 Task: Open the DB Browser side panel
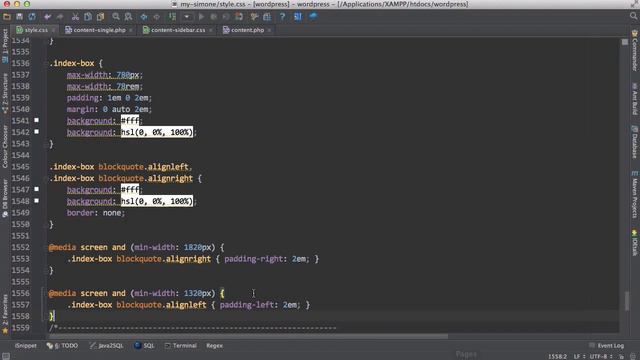coord(5,197)
